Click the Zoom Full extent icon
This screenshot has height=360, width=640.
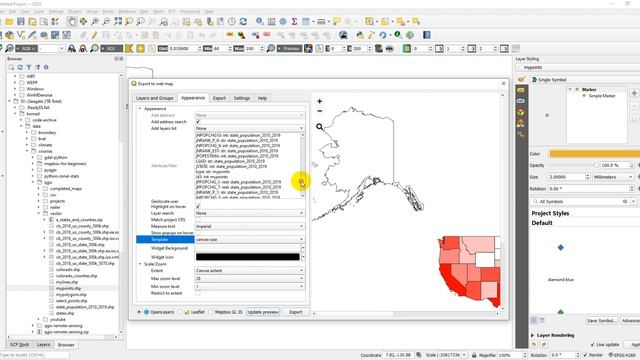[118, 22]
